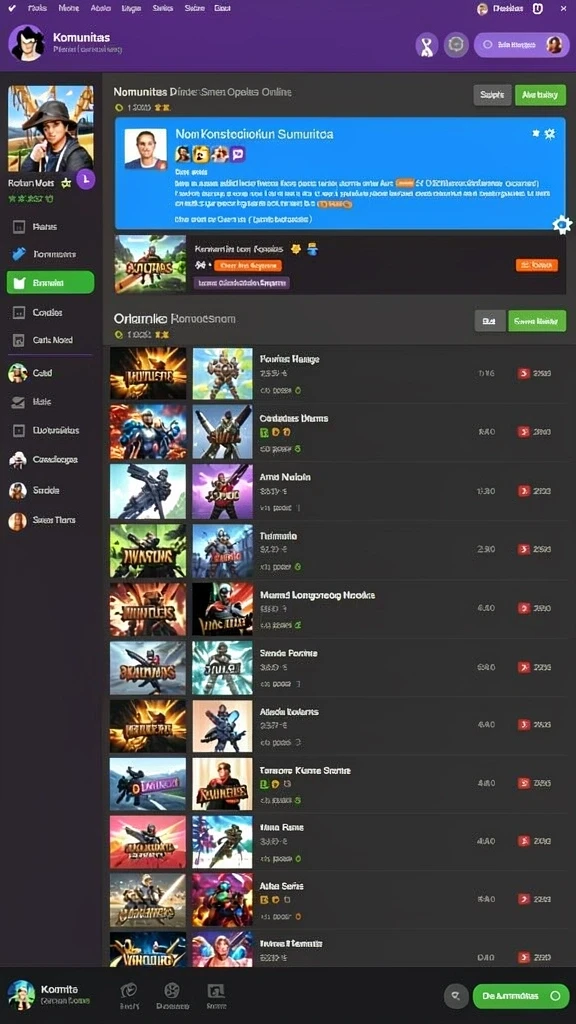Click the yellow face icon in blue card
576x1024 pixels.
(201, 154)
